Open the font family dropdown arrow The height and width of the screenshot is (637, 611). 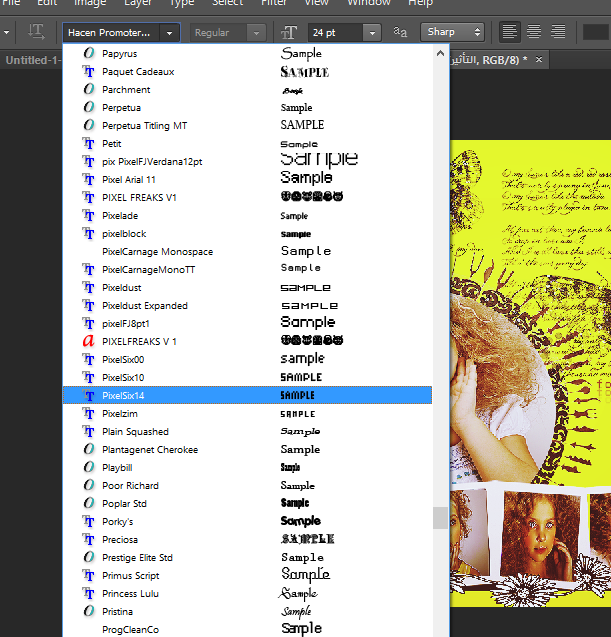coord(170,32)
